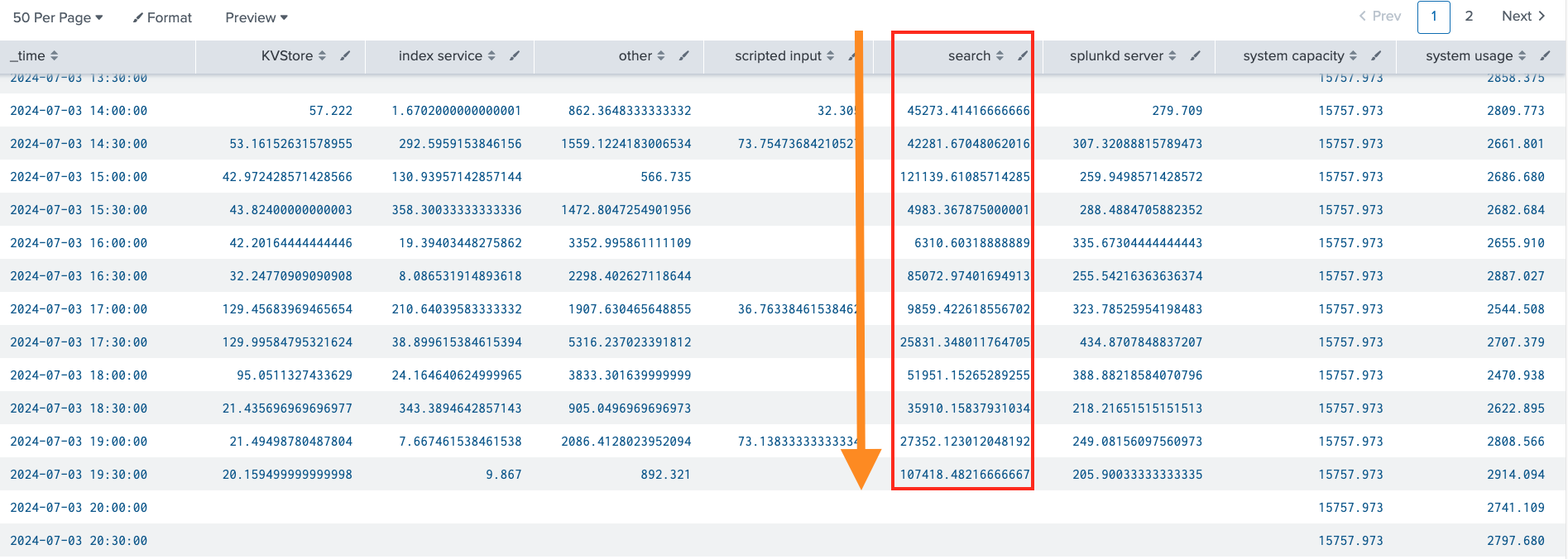This screenshot has height=559, width=1568.
Task: Sort by splunkd server column arrows
Action: [x=1172, y=55]
